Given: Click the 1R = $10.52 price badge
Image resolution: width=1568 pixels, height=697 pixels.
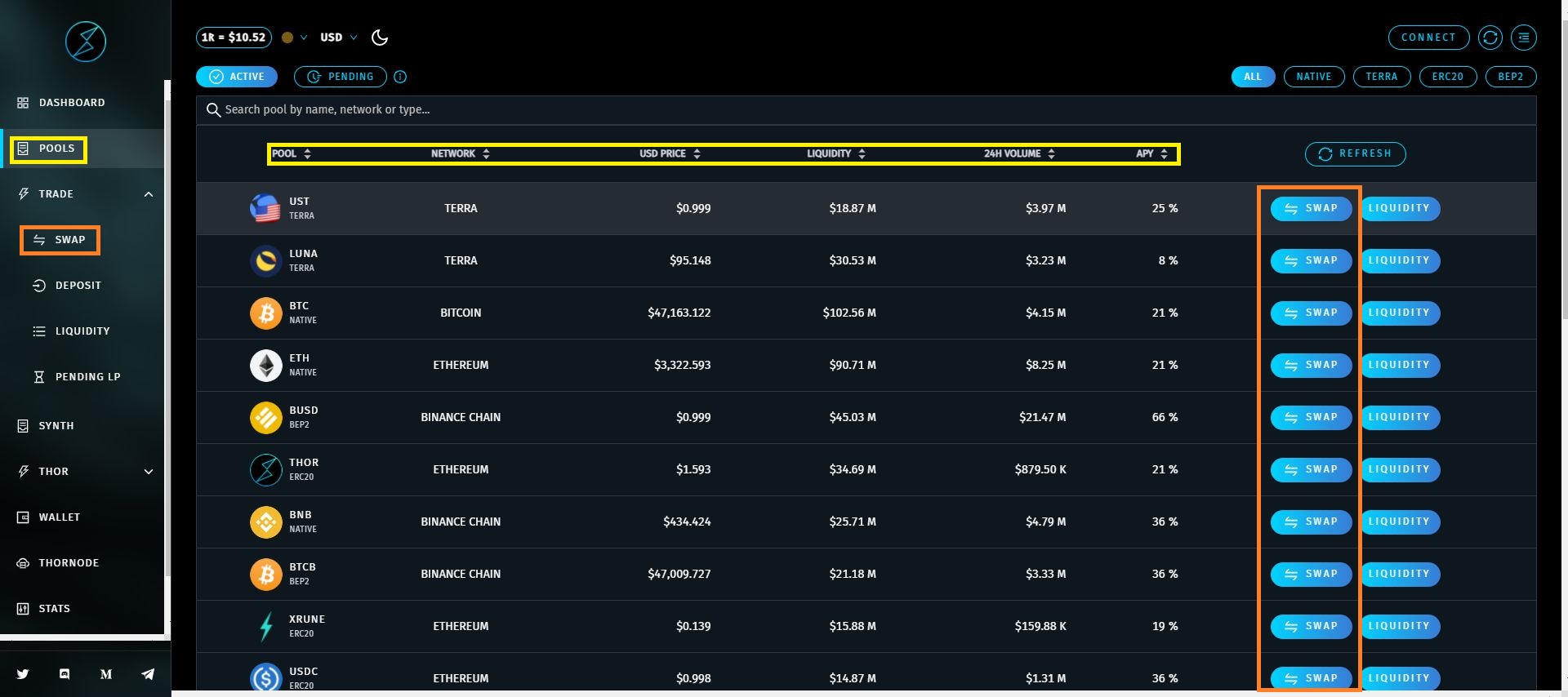Looking at the screenshot, I should 234,38.
